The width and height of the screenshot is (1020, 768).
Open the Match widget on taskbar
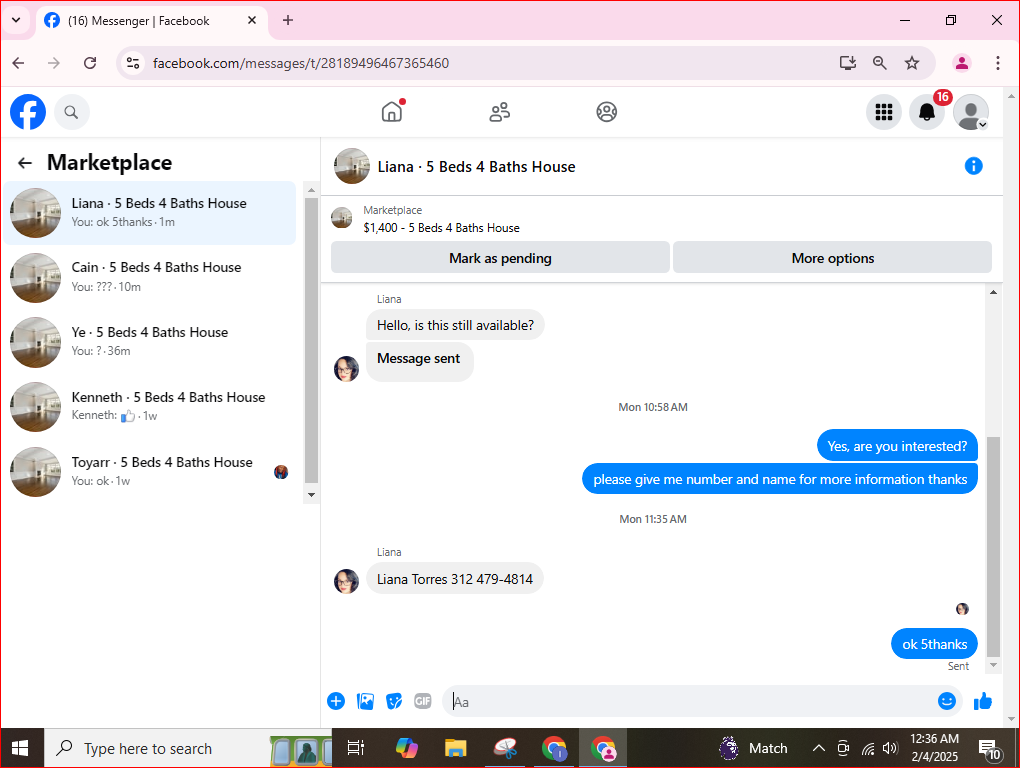coord(753,748)
